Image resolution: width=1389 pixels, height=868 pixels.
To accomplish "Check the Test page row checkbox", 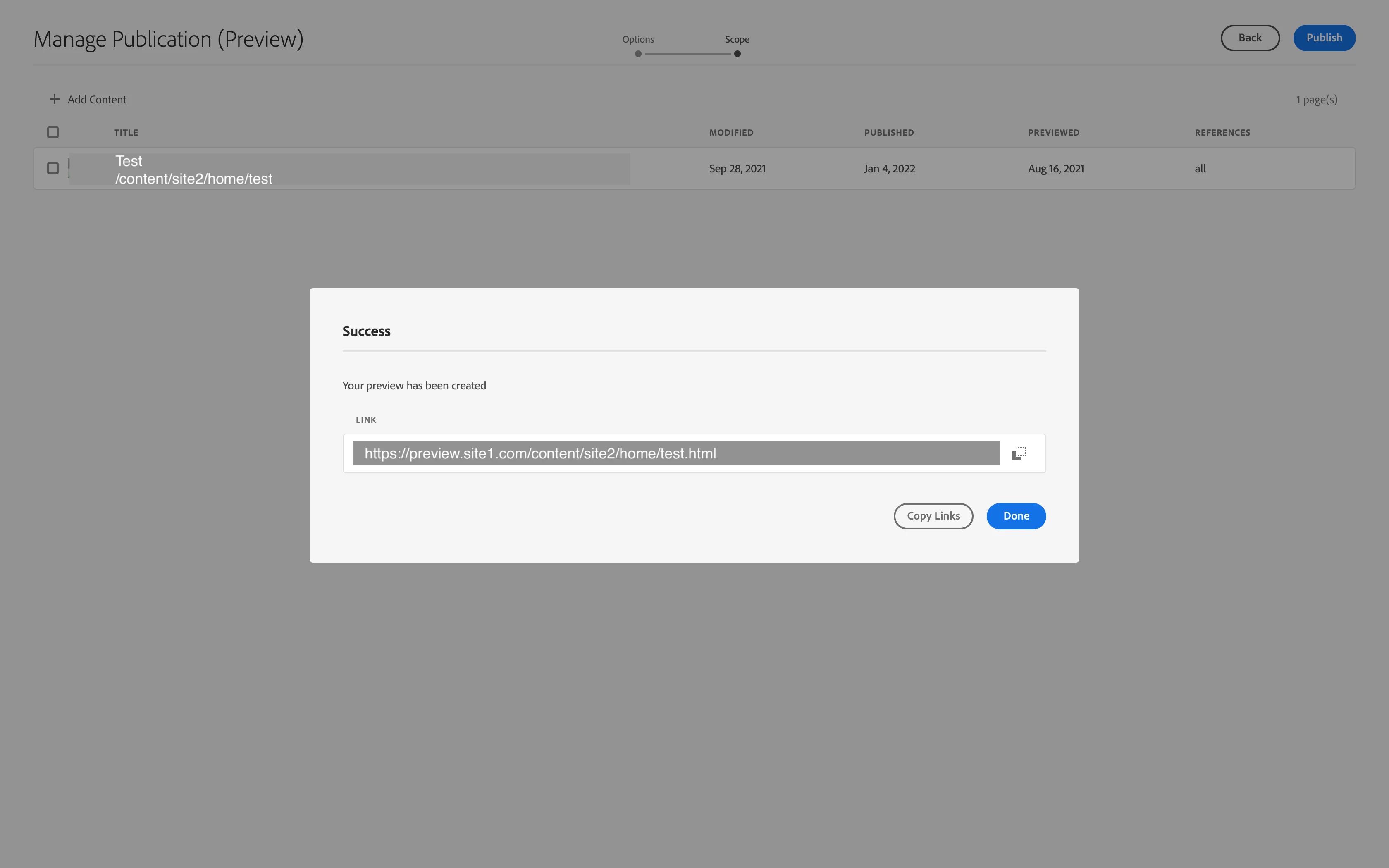I will (53, 168).
